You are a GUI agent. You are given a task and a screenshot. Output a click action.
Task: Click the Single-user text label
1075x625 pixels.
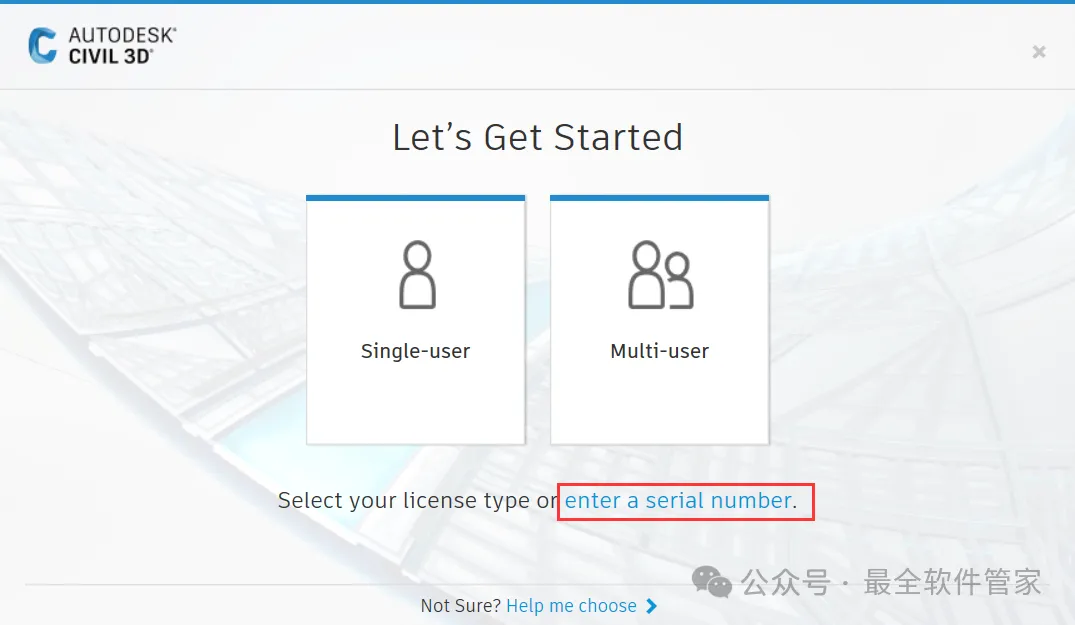(x=415, y=351)
